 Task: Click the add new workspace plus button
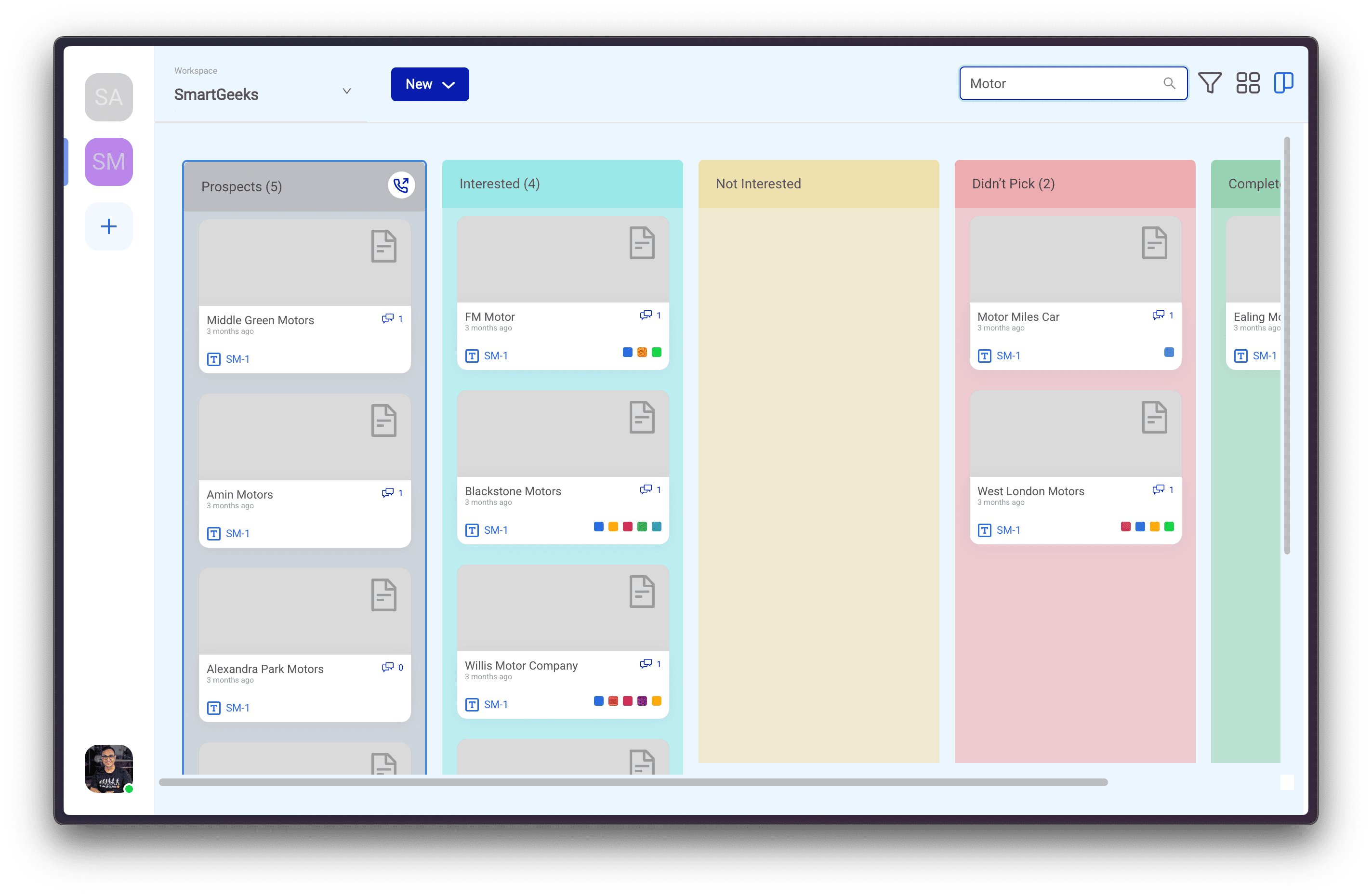click(x=109, y=225)
